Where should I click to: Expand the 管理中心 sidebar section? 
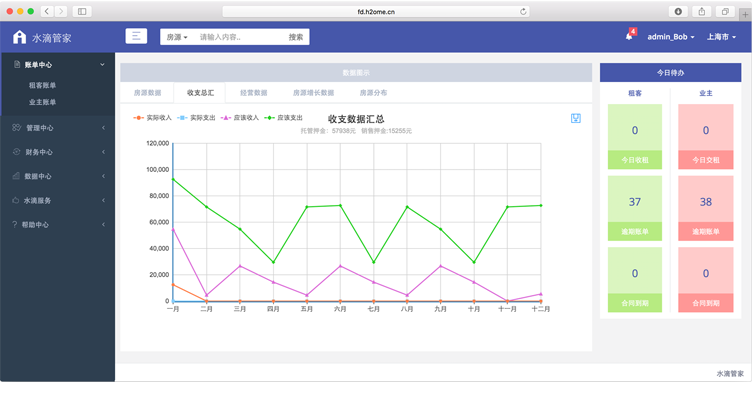(x=58, y=128)
